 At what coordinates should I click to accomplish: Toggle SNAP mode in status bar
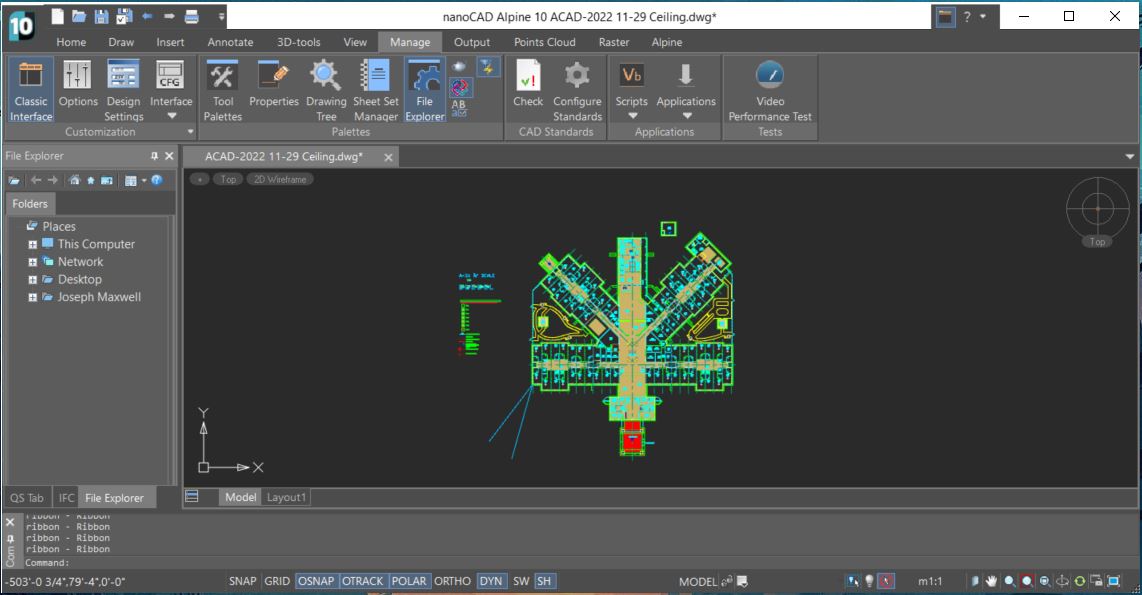point(243,581)
